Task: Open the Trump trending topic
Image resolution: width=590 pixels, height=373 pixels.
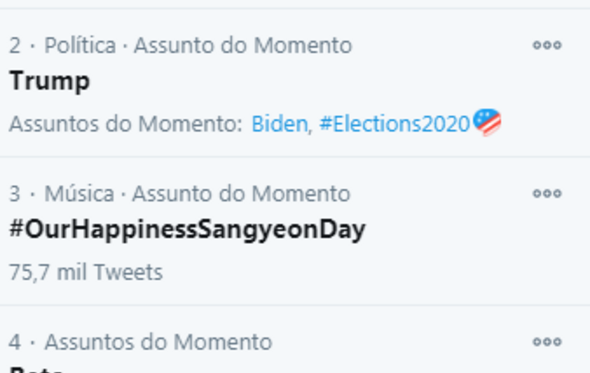Action: point(50,81)
